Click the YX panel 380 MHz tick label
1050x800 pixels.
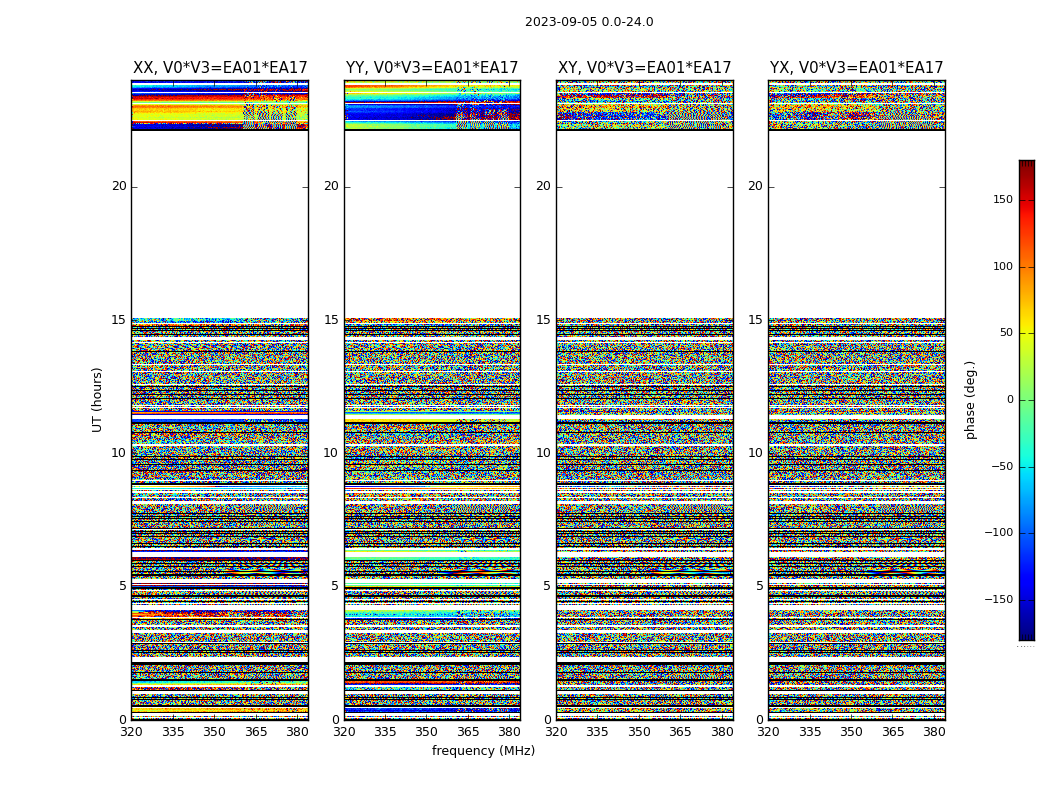click(934, 732)
